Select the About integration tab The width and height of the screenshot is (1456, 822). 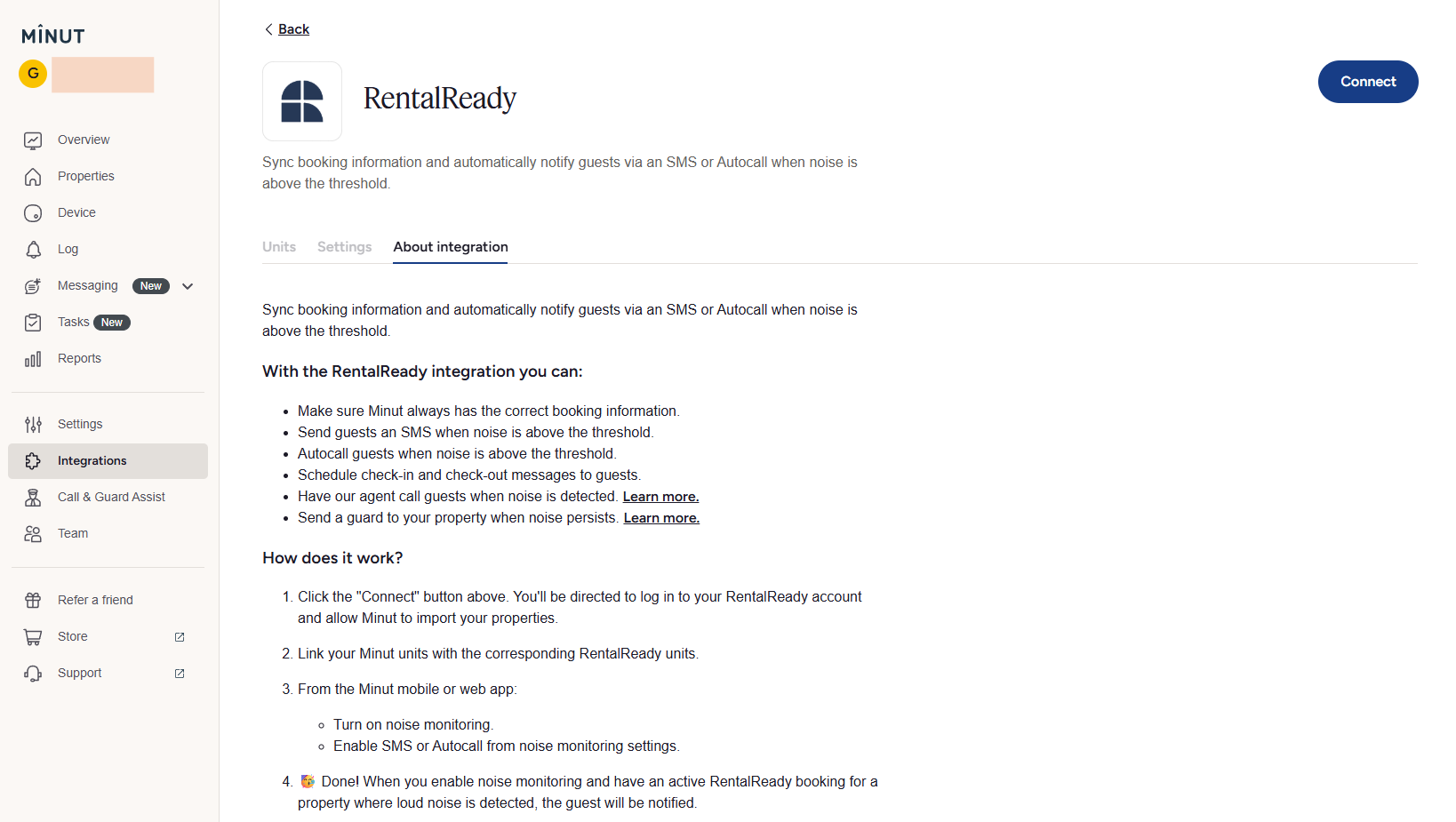click(451, 247)
